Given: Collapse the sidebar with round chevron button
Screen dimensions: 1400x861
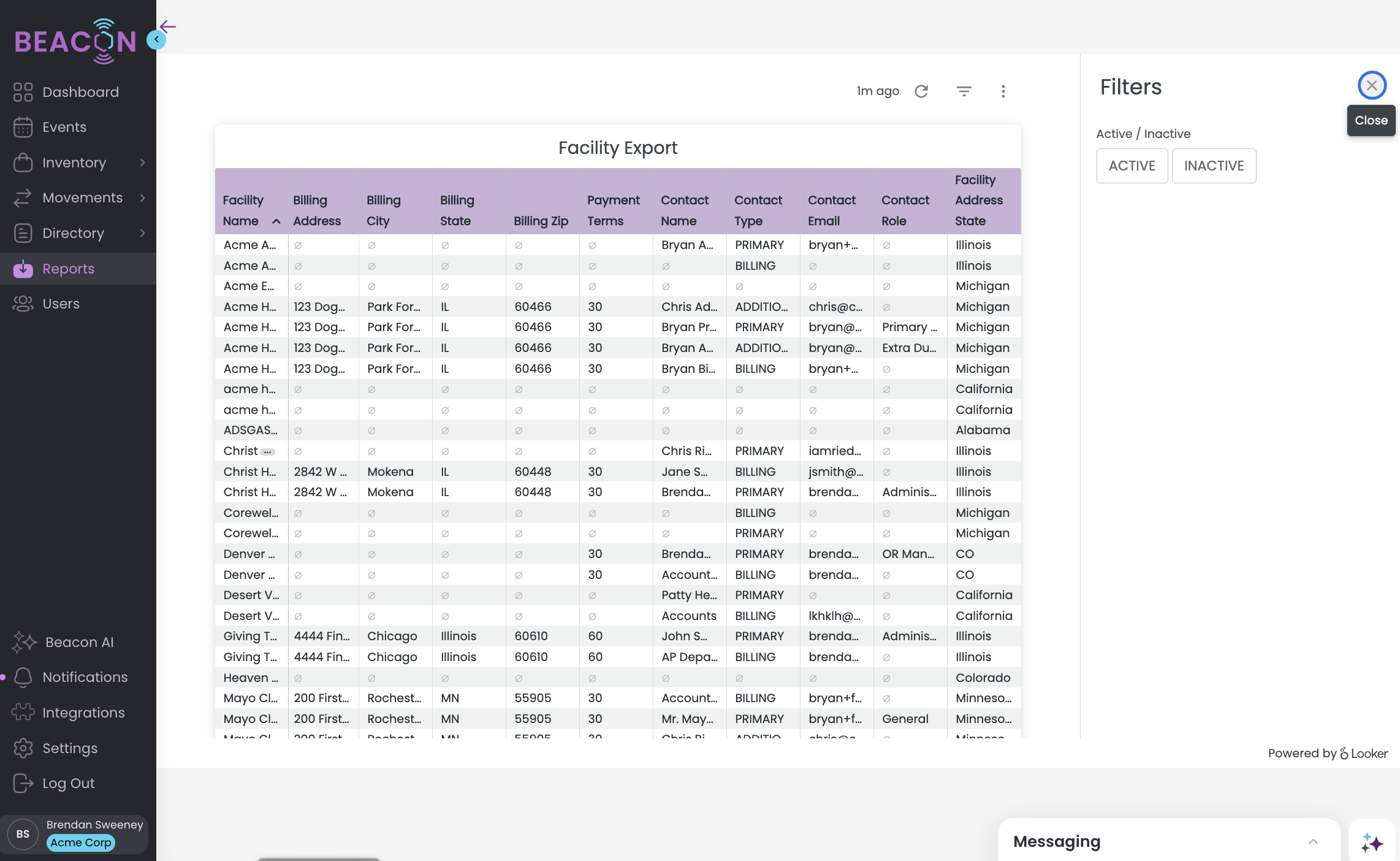Looking at the screenshot, I should point(156,40).
